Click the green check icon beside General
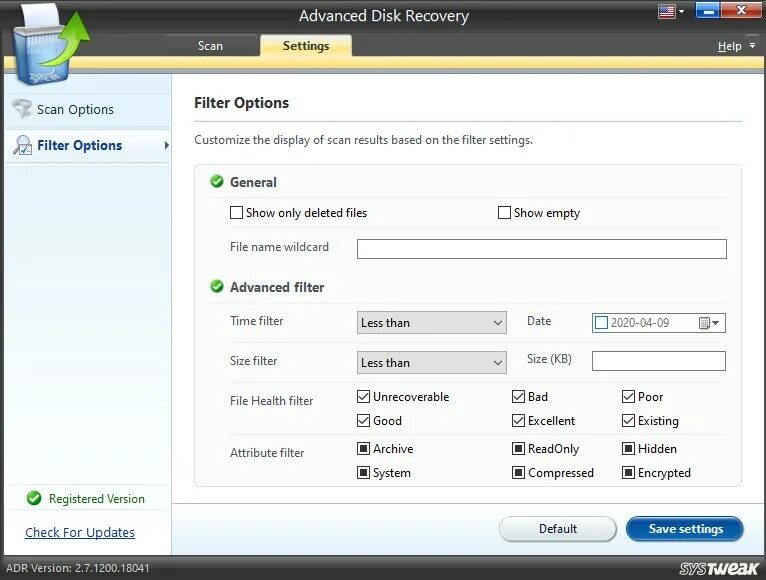 coord(217,182)
